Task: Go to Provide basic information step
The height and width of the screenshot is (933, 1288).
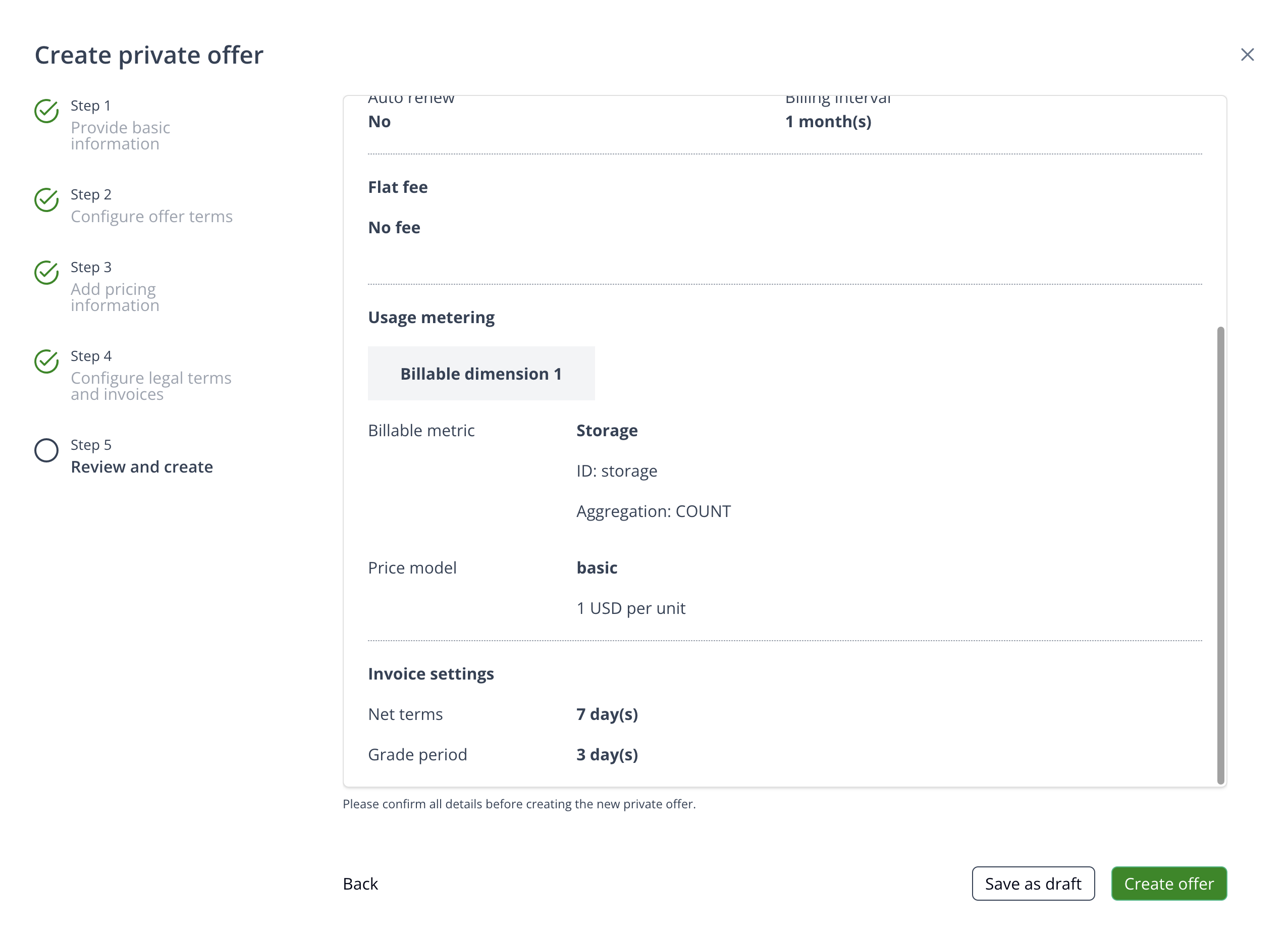Action: (121, 135)
